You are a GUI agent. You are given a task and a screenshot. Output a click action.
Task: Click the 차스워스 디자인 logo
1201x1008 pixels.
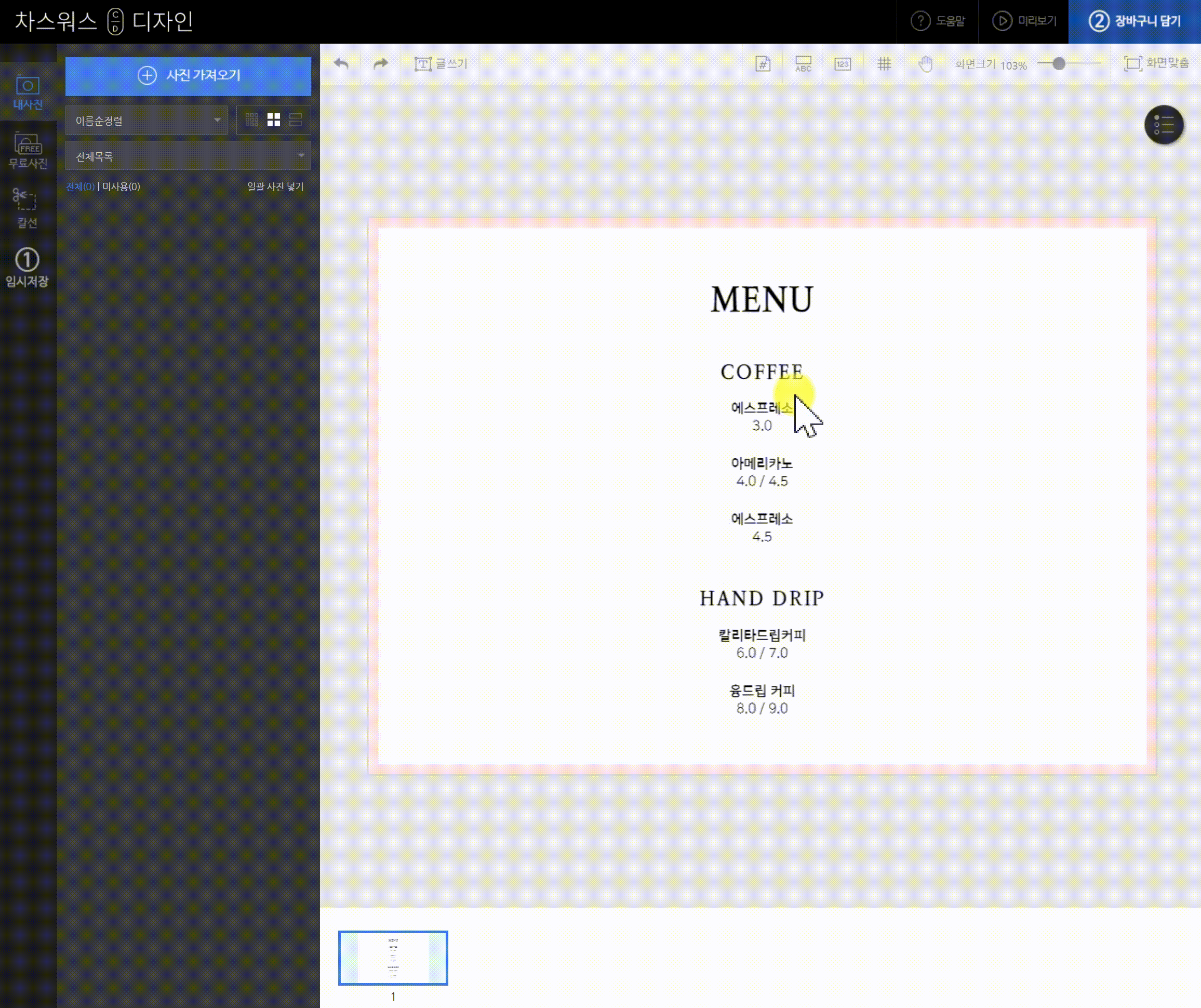(103, 22)
